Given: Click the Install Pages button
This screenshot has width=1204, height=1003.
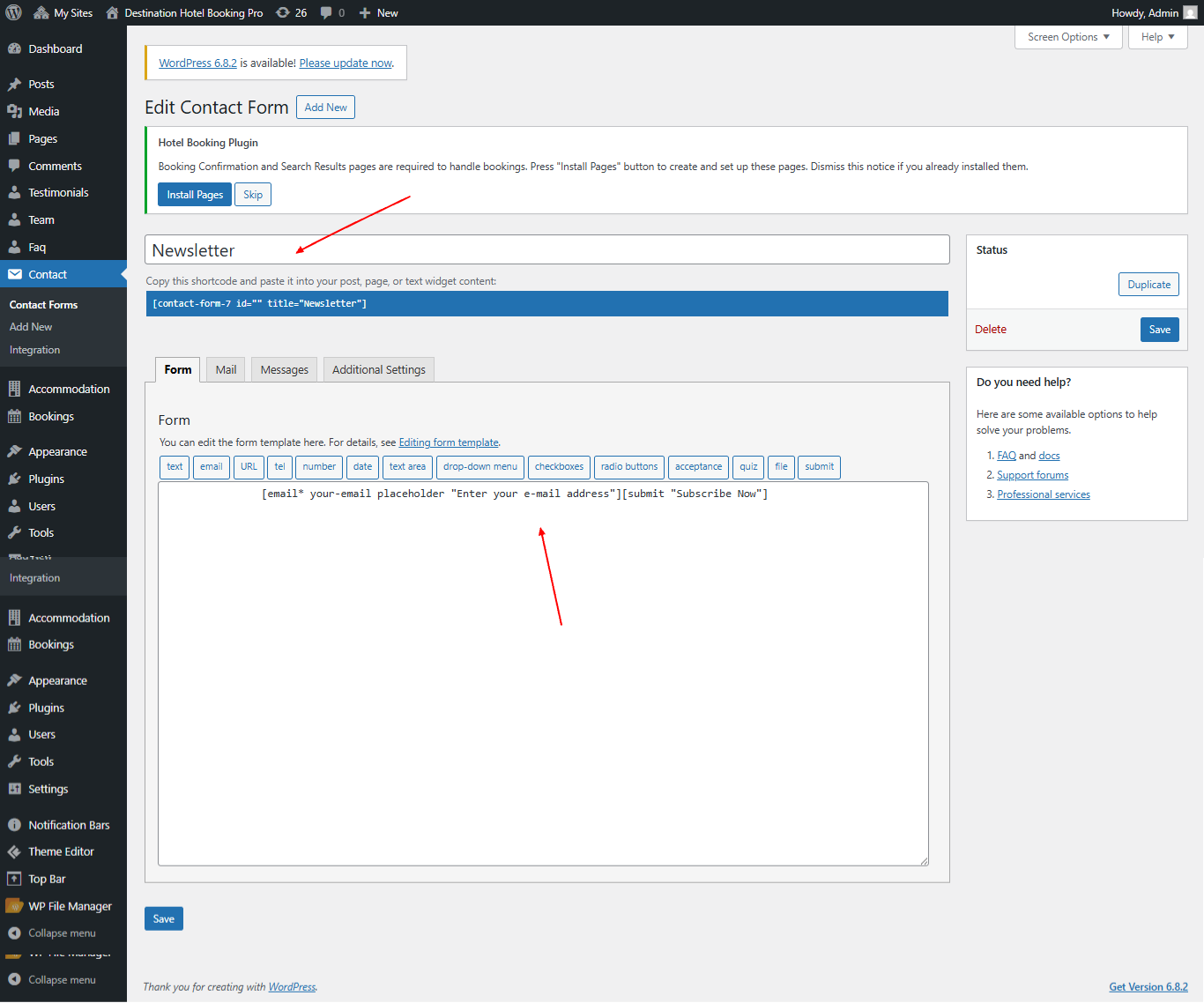Looking at the screenshot, I should pyautogui.click(x=195, y=195).
